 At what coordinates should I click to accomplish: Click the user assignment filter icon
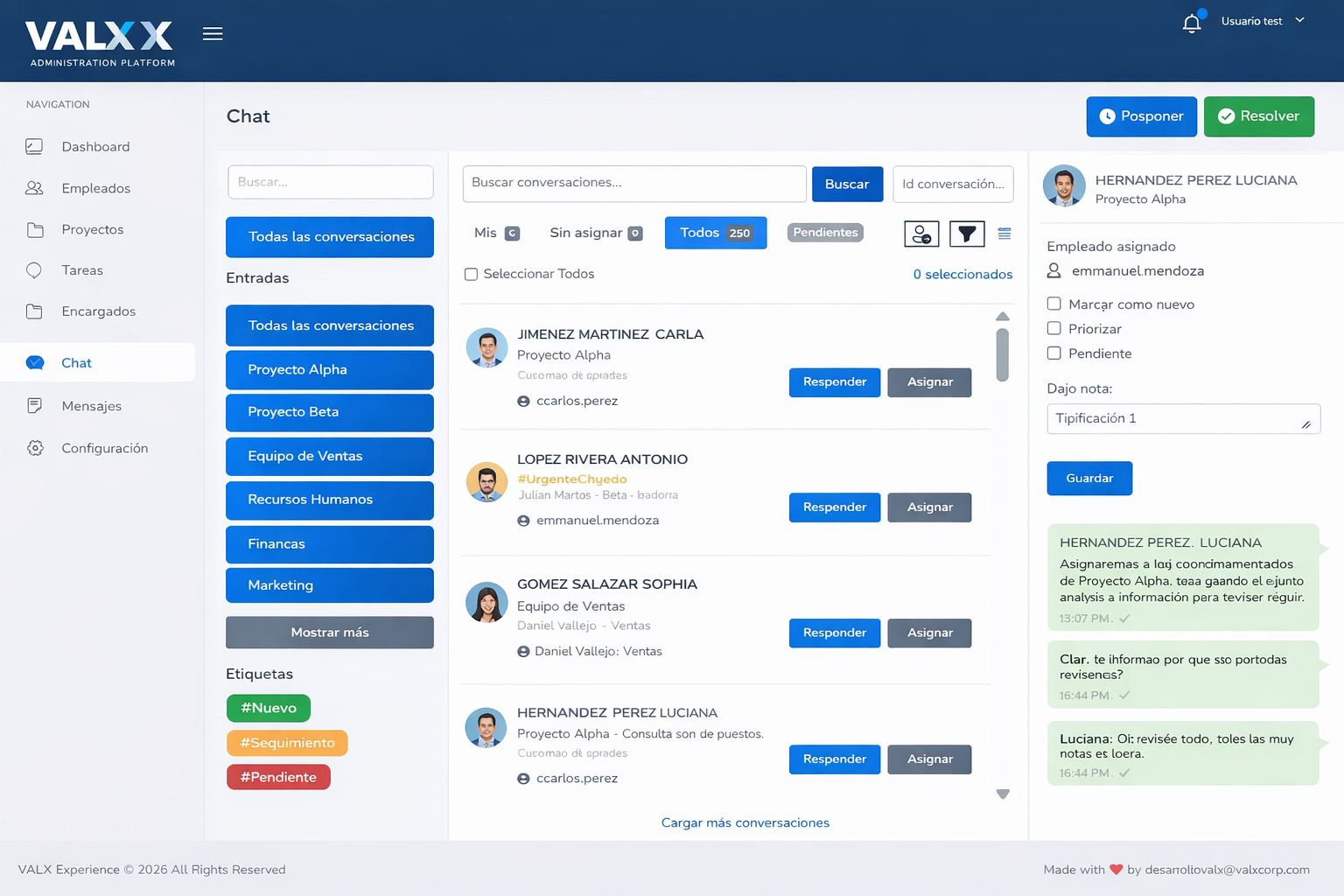click(921, 234)
